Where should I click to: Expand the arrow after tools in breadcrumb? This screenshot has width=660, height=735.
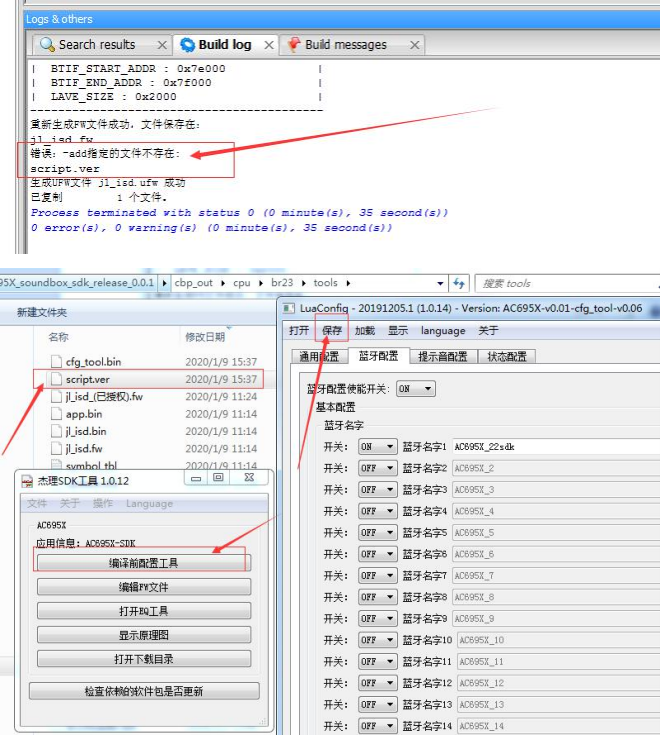click(x=348, y=283)
